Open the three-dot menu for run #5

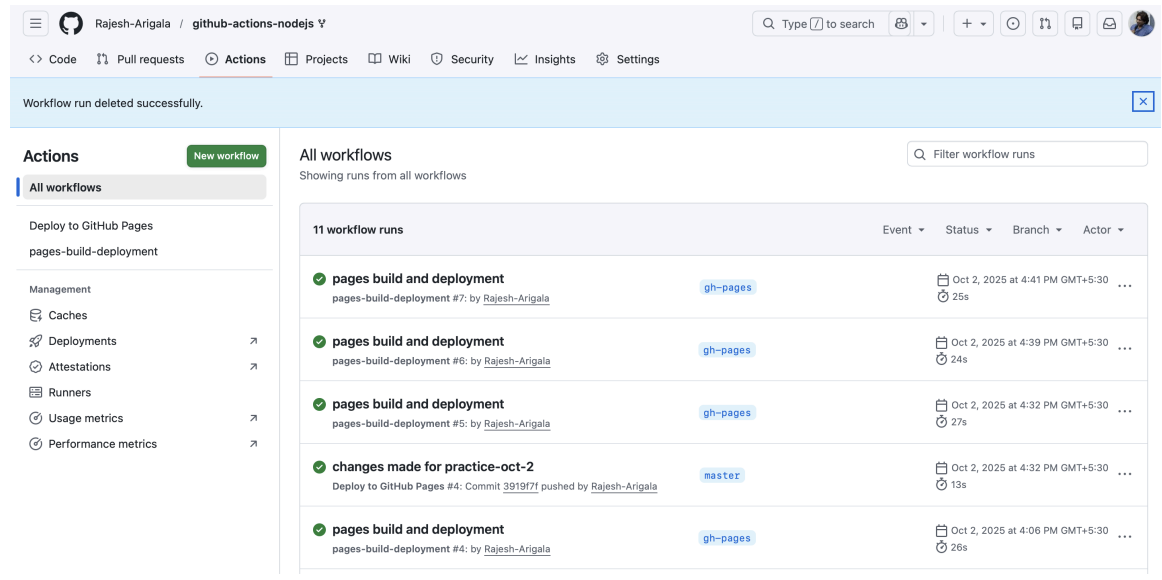point(1124,412)
